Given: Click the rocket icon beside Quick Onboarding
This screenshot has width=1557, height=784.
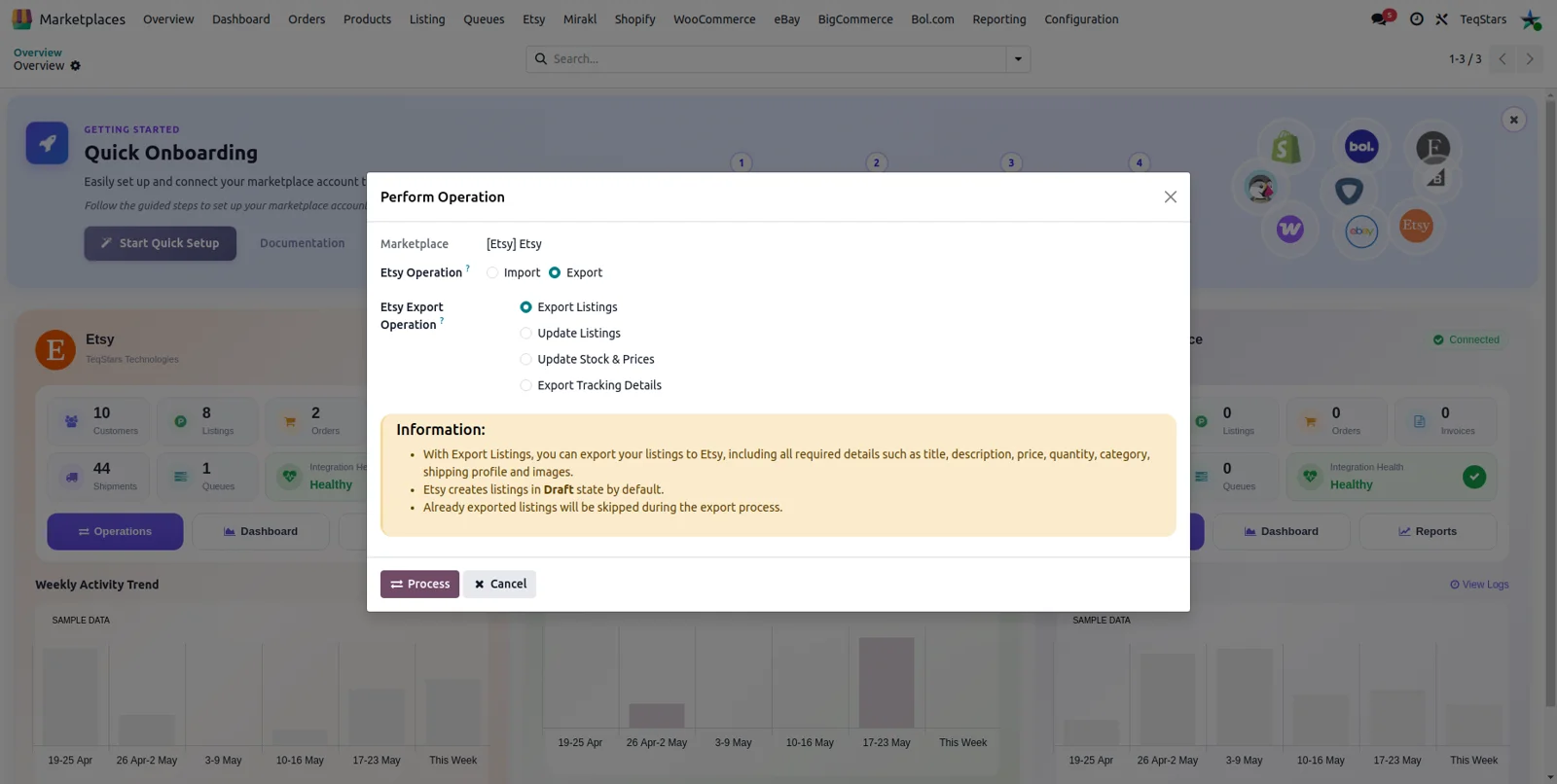Looking at the screenshot, I should 47,143.
